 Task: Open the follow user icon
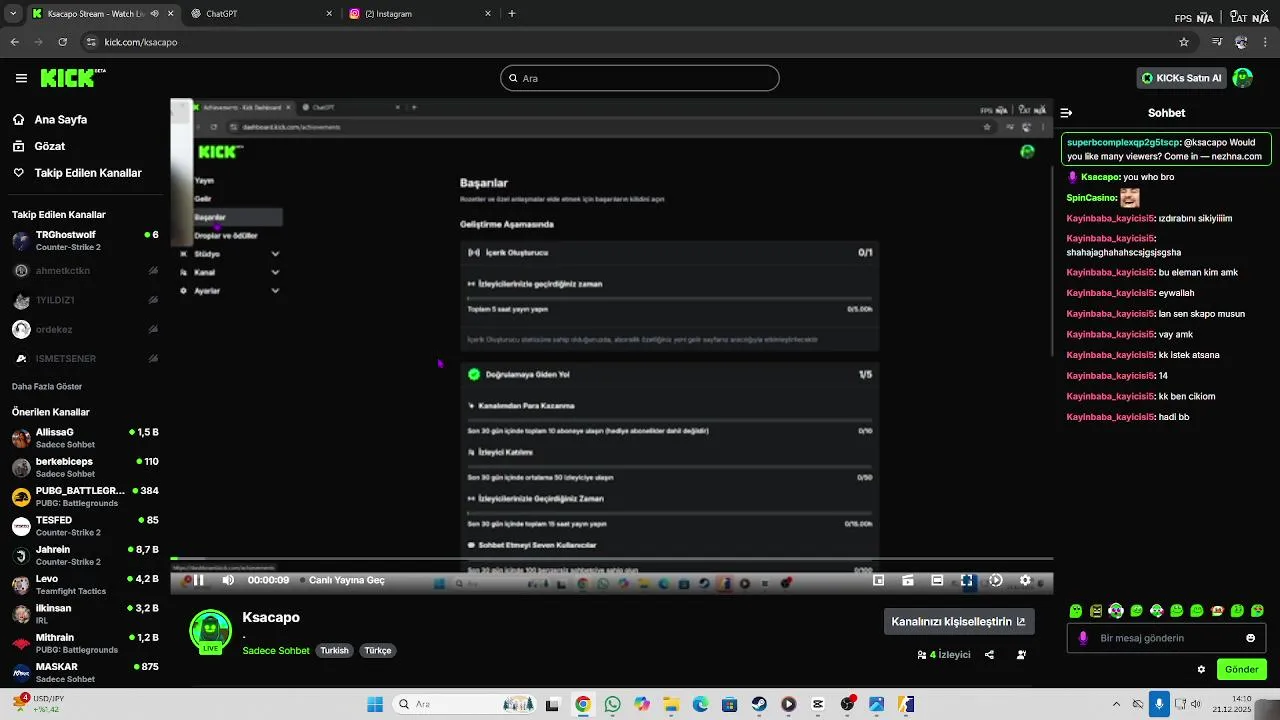pos(1021,655)
